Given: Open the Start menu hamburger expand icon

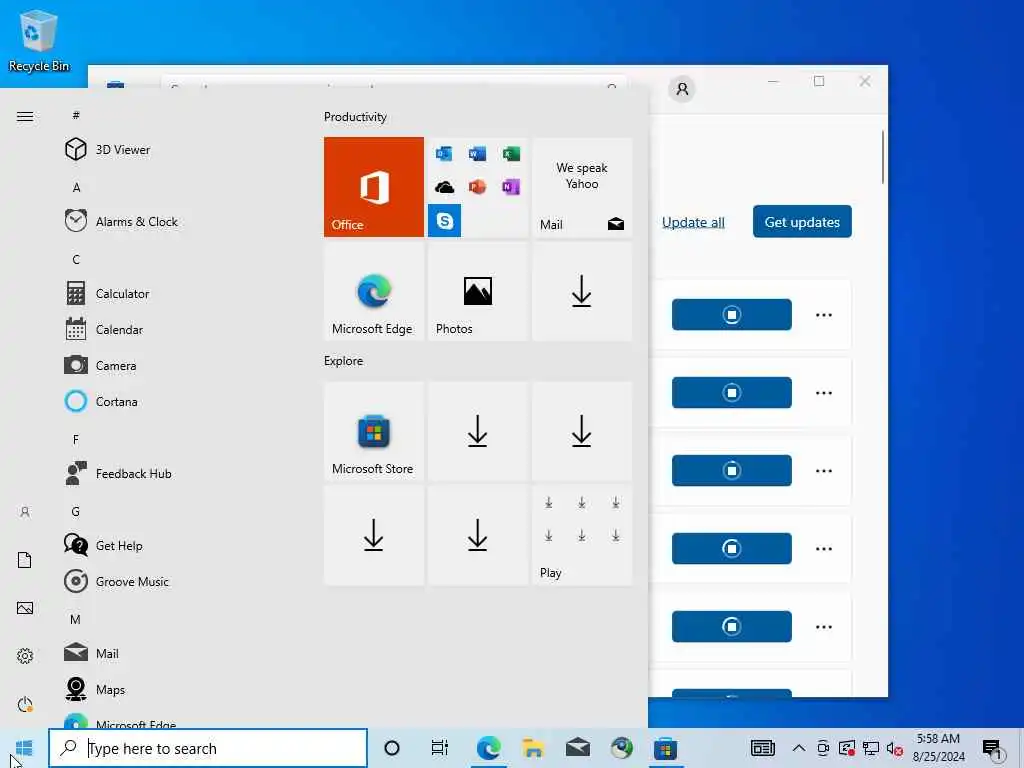Looking at the screenshot, I should click(25, 116).
